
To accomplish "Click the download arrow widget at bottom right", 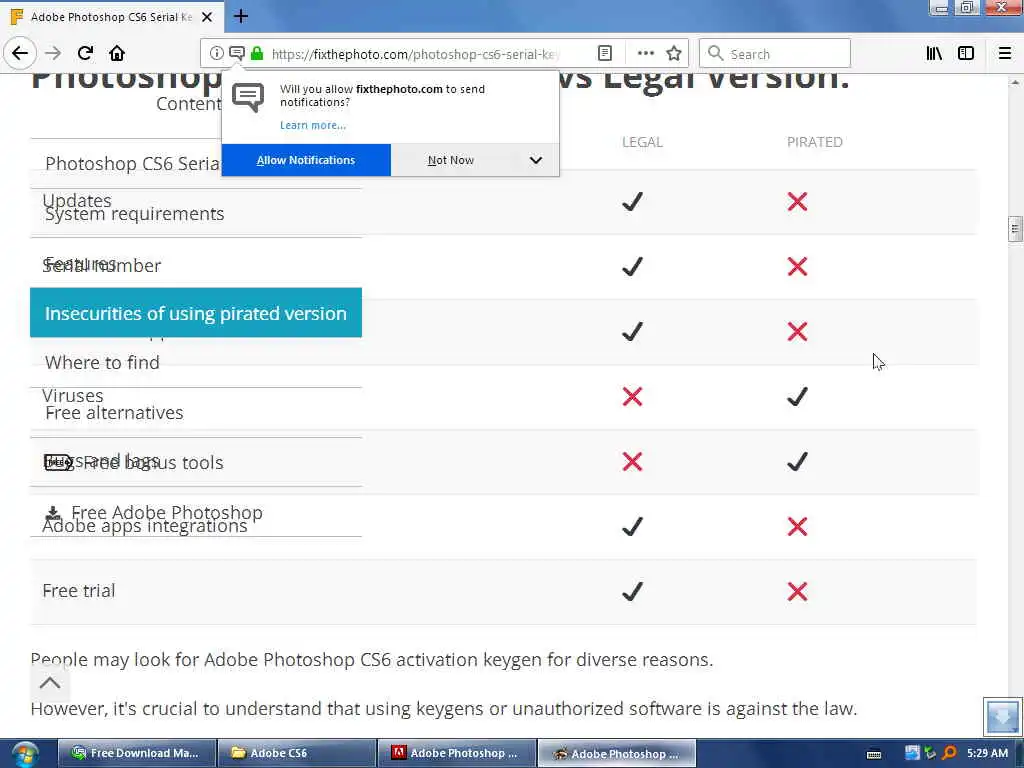I will (x=1002, y=716).
